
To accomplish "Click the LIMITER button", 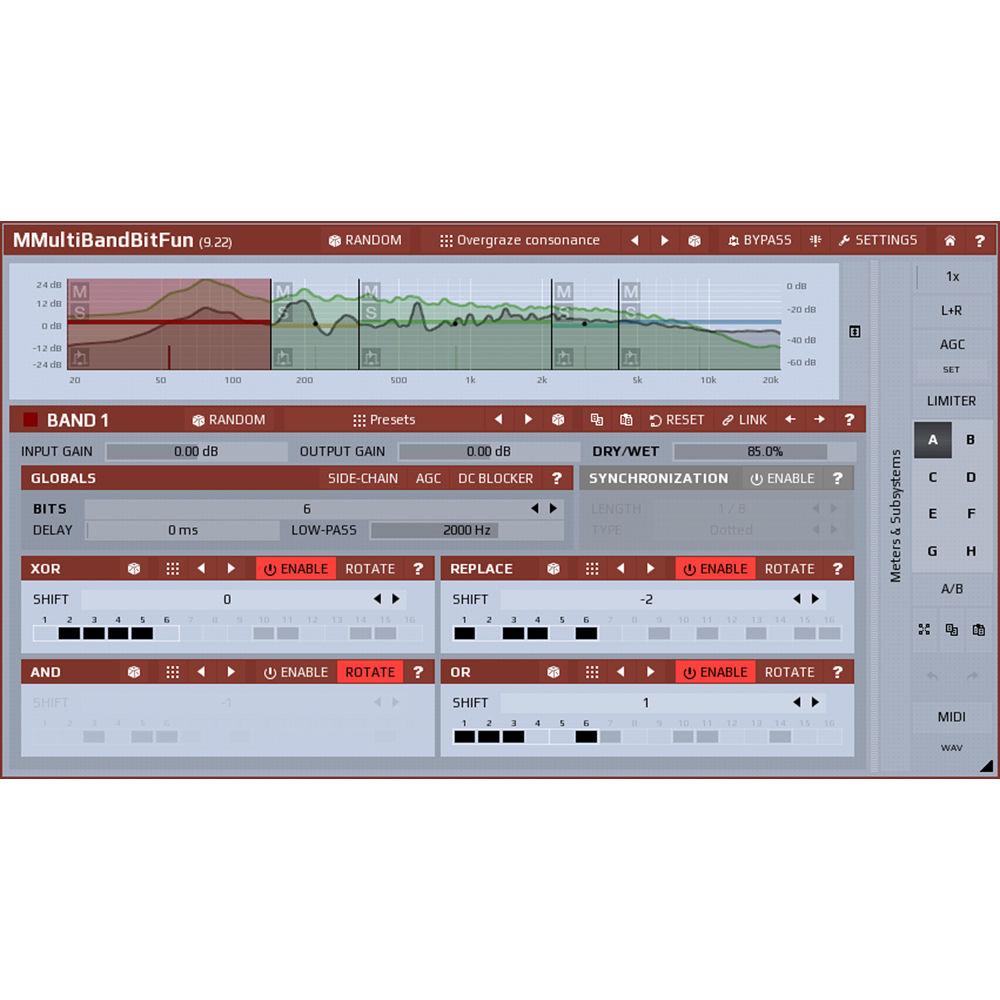I will click(952, 401).
